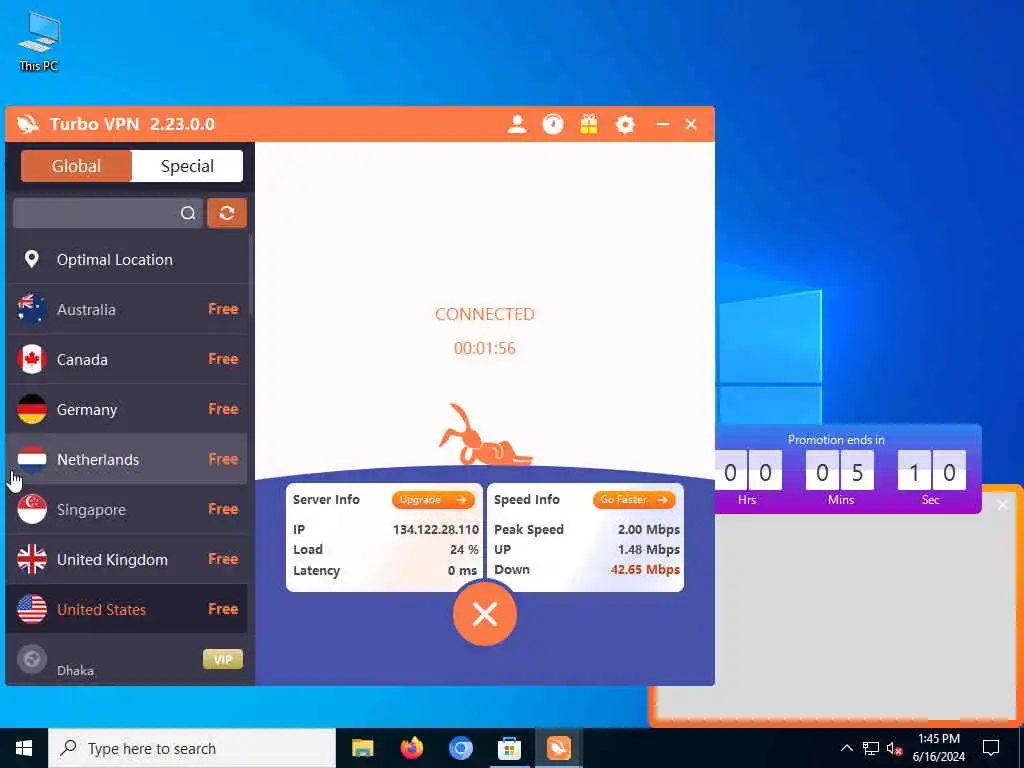Select the Singapore server name

tap(91, 509)
